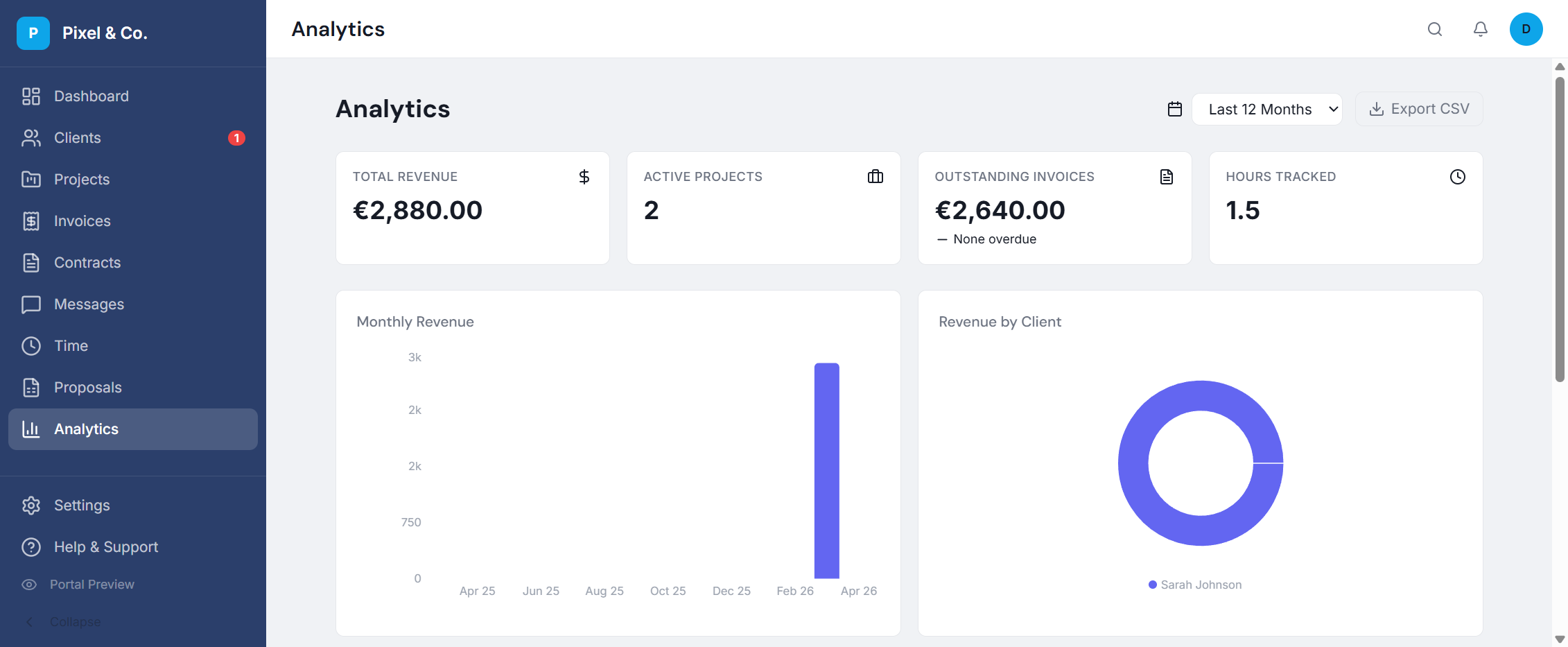Click Export CSV button
Viewport: 1568px width, 647px height.
[1419, 109]
